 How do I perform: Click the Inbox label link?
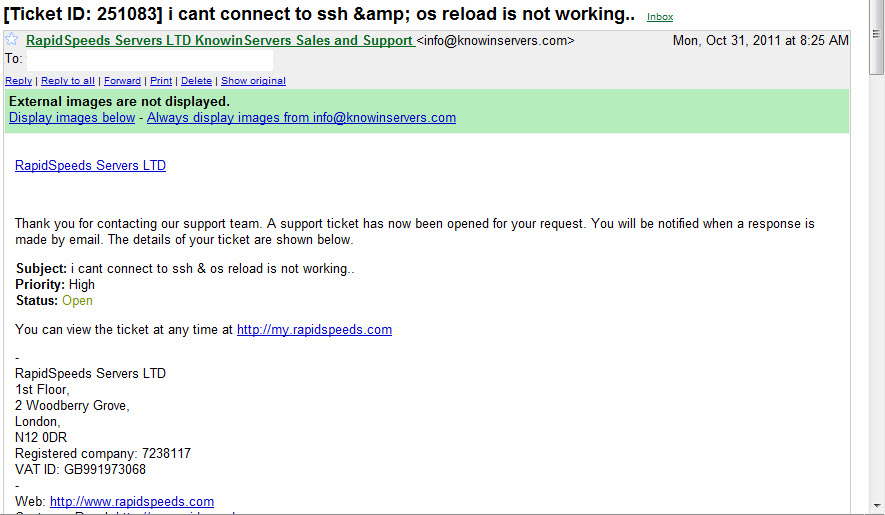(660, 17)
